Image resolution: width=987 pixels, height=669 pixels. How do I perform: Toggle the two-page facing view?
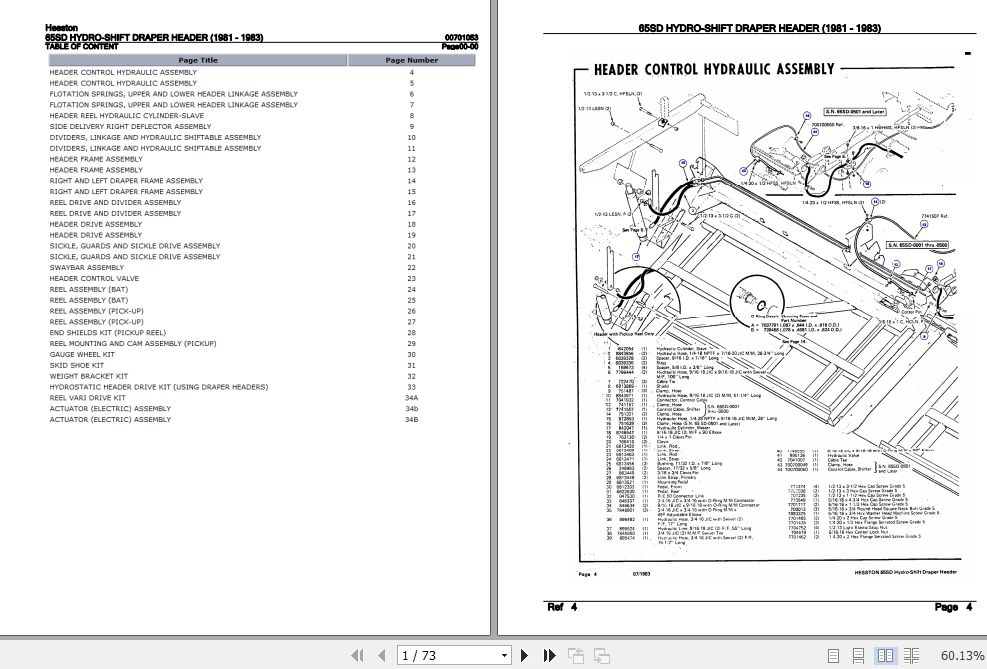click(x=886, y=655)
